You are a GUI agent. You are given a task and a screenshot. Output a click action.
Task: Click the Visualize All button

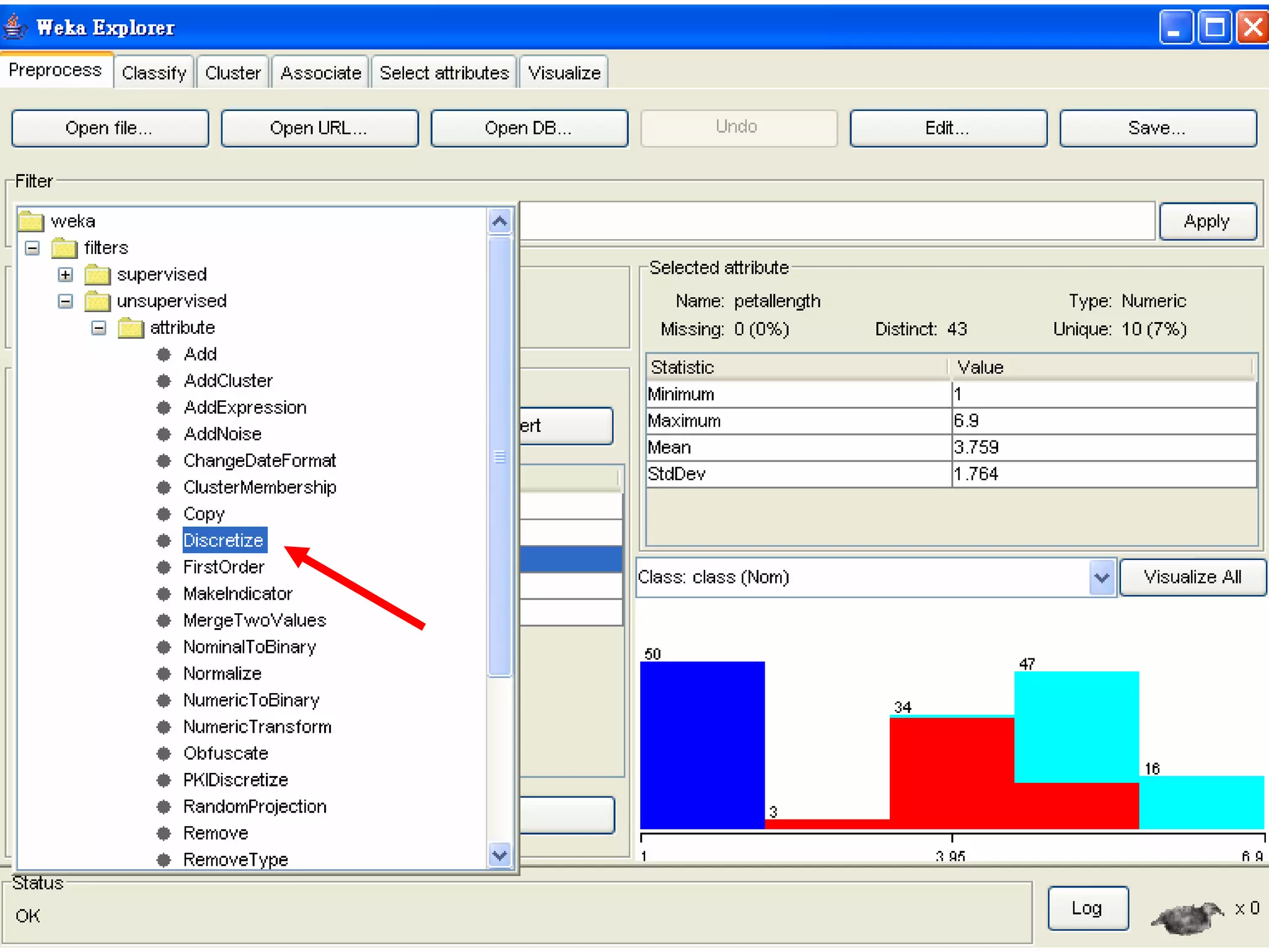[1192, 577]
